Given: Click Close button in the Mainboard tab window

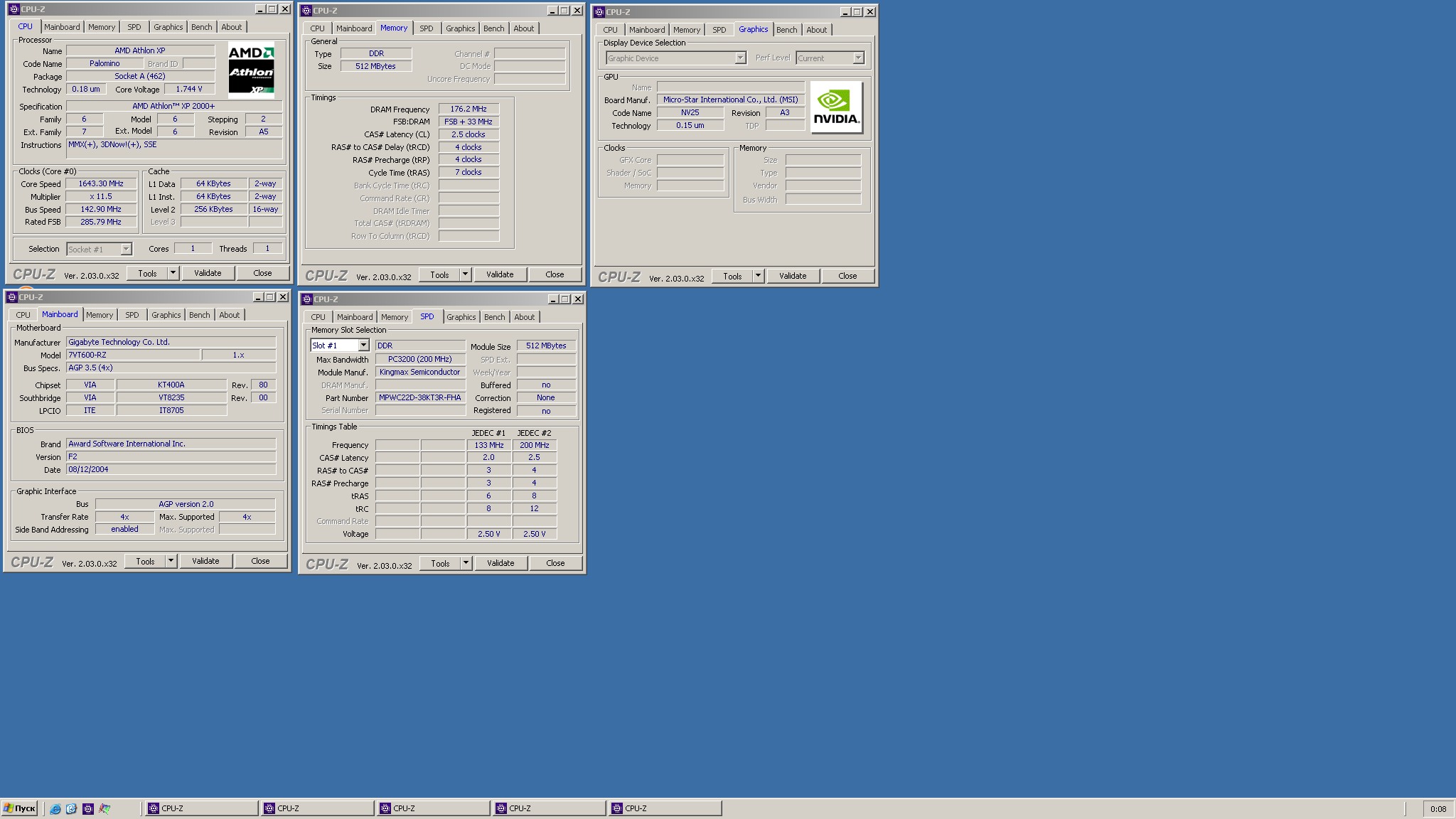Looking at the screenshot, I should tap(261, 561).
